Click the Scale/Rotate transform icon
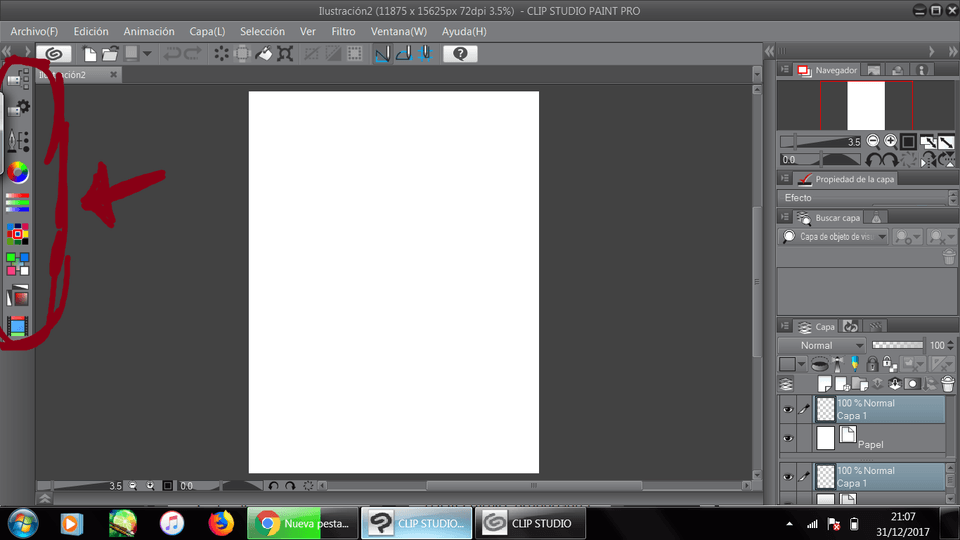This screenshot has width=960, height=540. (285, 54)
